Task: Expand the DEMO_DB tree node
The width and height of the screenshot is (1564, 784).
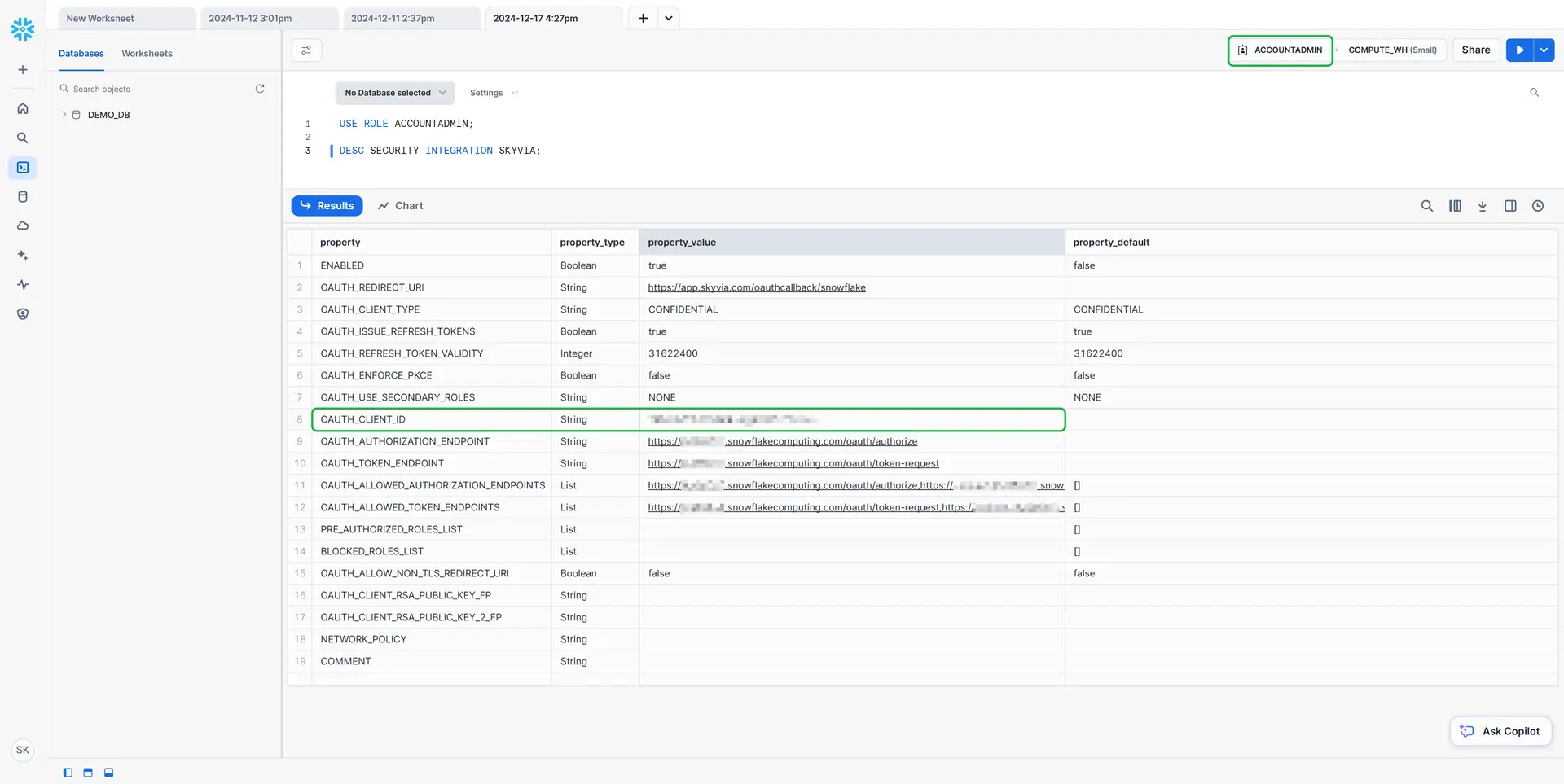Action: (64, 115)
